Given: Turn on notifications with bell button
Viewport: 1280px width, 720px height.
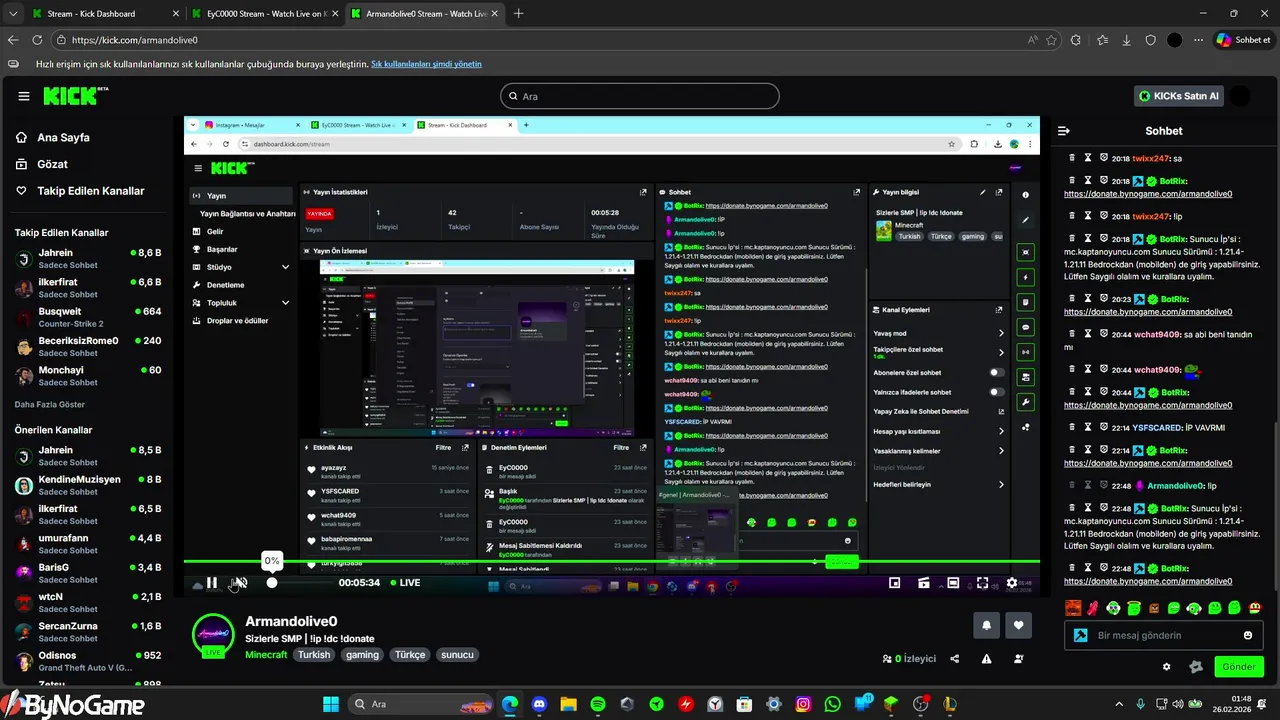Looking at the screenshot, I should tap(986, 626).
